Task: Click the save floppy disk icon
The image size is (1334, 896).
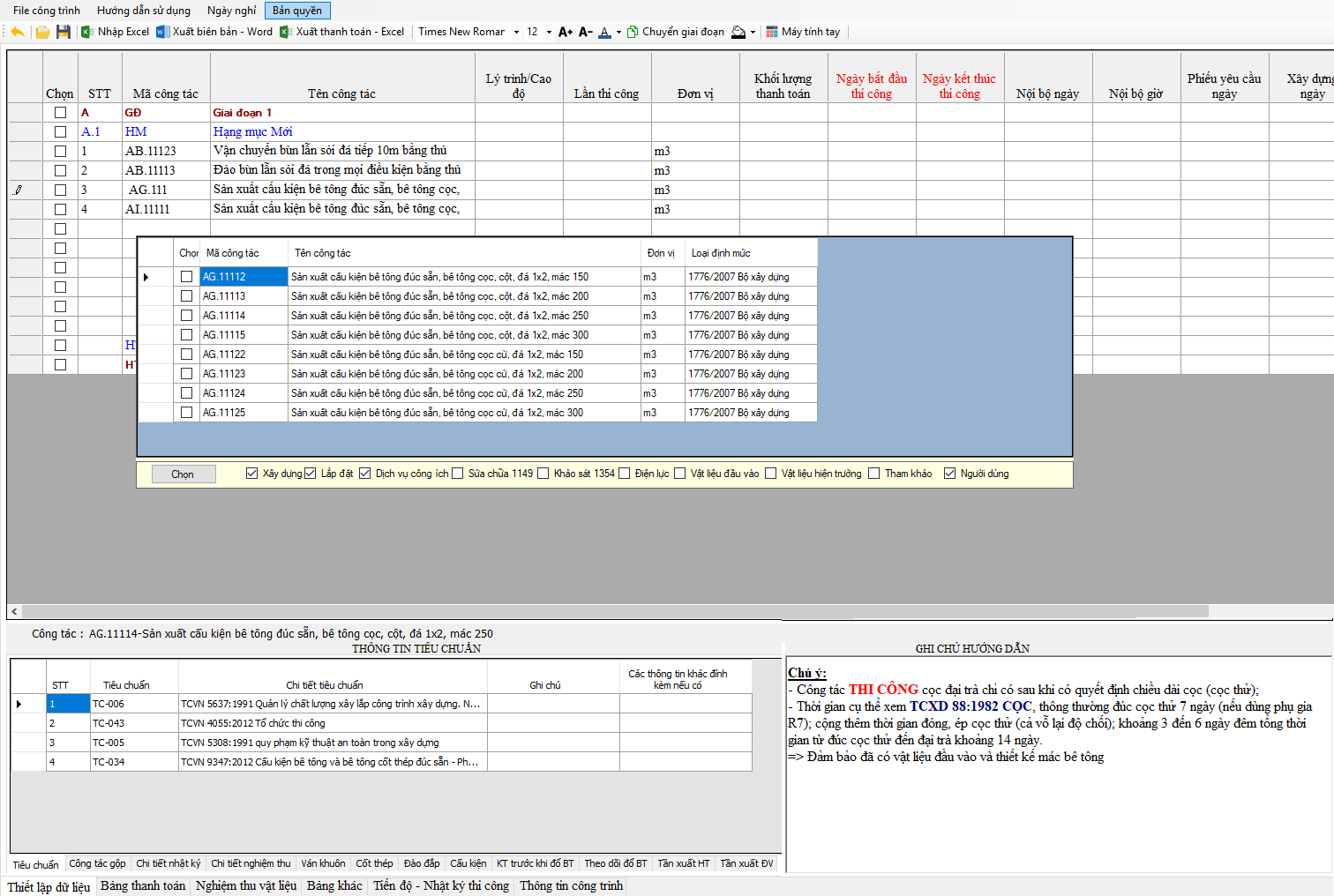Action: pyautogui.click(x=63, y=32)
